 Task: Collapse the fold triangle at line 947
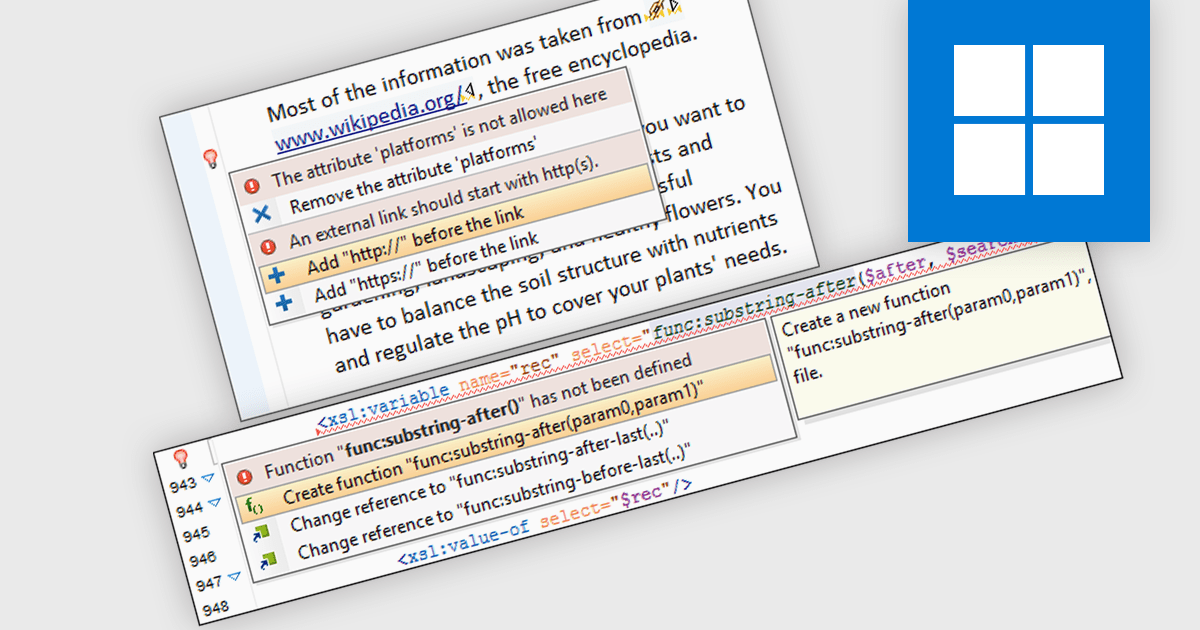[232, 576]
